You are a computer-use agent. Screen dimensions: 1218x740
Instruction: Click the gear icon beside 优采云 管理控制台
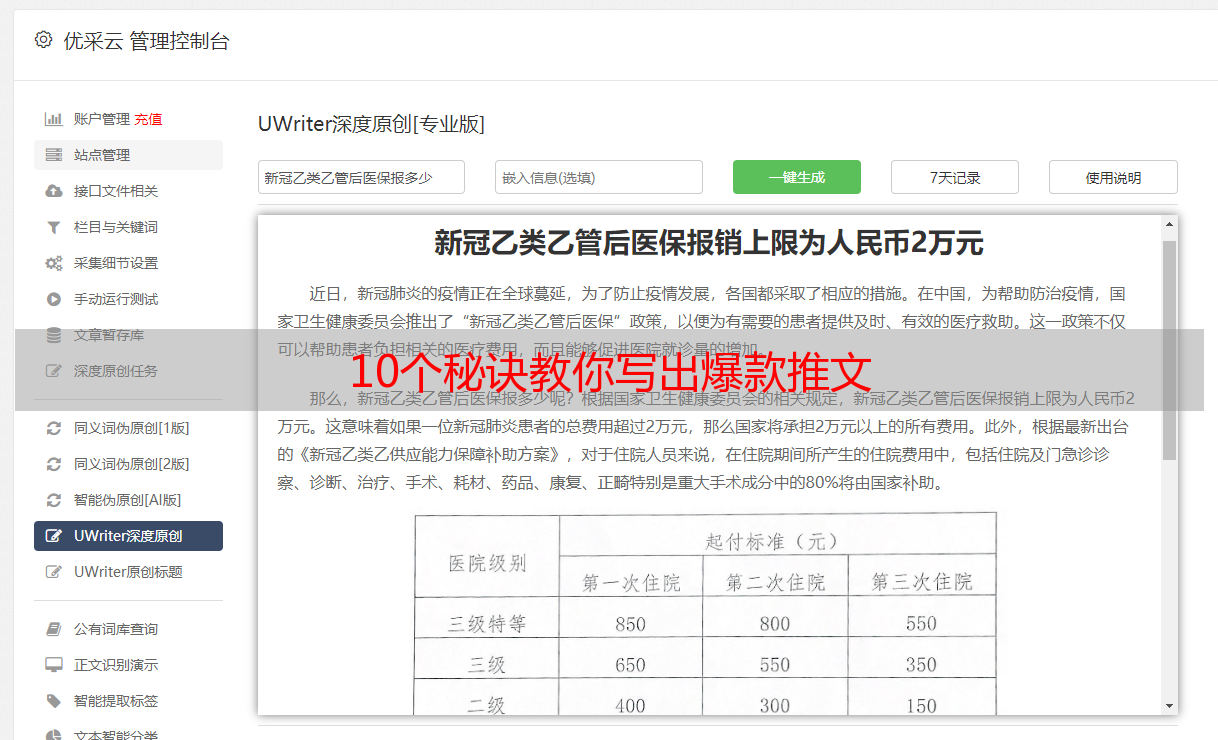[43, 40]
